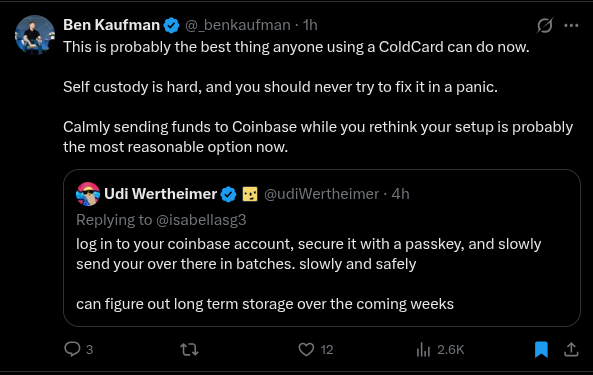Click Ben Kaufman's verified badge
Viewport: 593px width, 375px height.
point(171,25)
